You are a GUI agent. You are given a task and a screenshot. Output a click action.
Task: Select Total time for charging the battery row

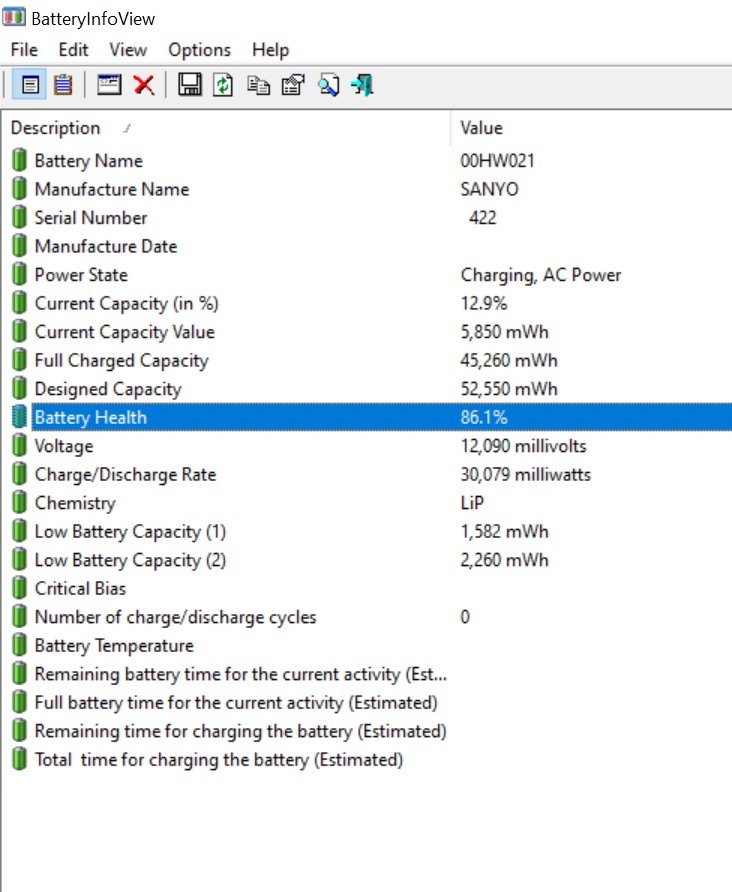(x=367, y=759)
